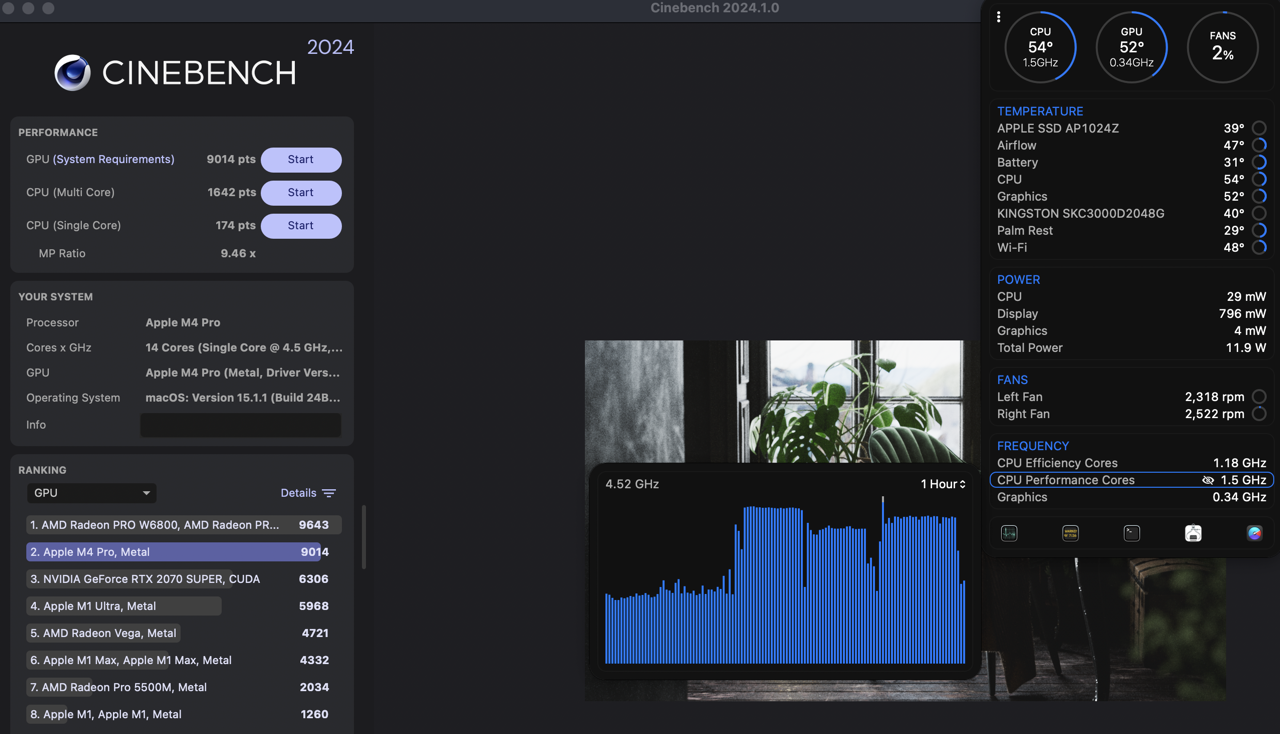Click the ring indicator in the Airflow row
Viewport: 1280px width, 734px height.
[x=1259, y=145]
